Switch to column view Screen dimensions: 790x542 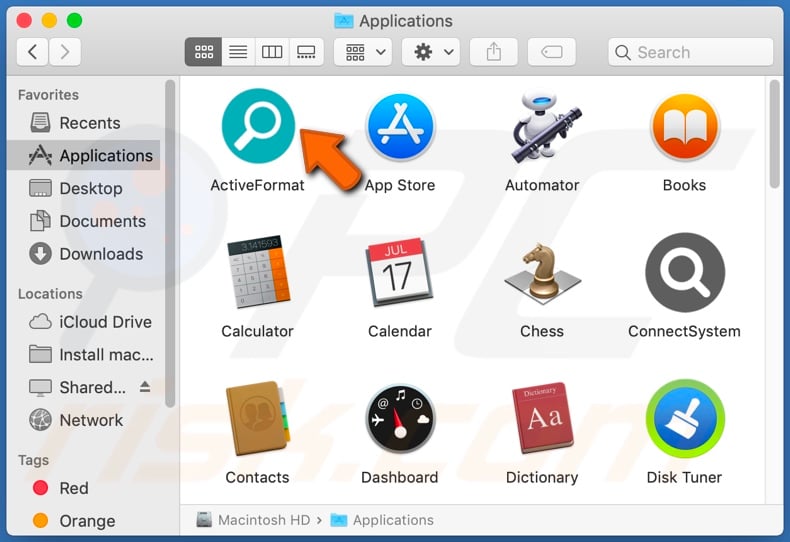(x=272, y=52)
